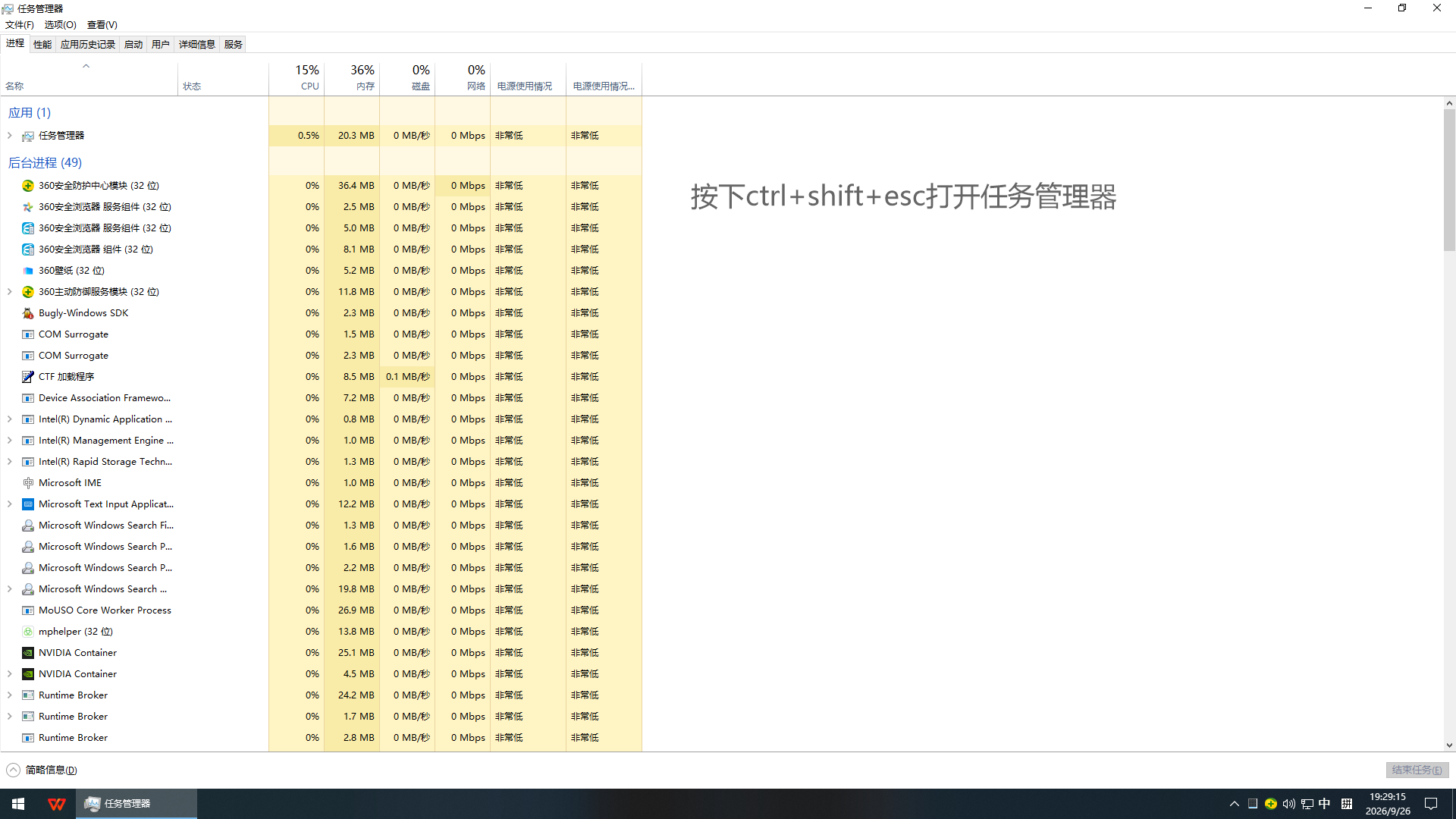The width and height of the screenshot is (1456, 819).
Task: Open the volume control in system tray
Action: click(x=1289, y=804)
